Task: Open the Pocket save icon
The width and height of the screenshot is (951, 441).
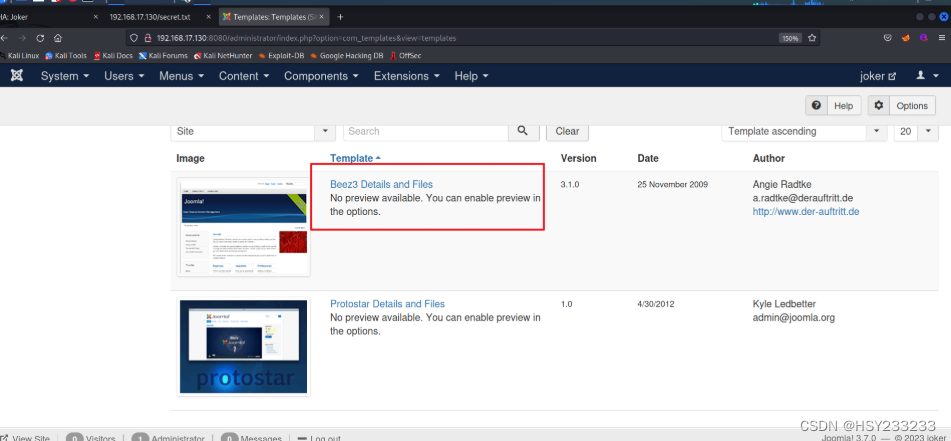Action: [x=887, y=38]
